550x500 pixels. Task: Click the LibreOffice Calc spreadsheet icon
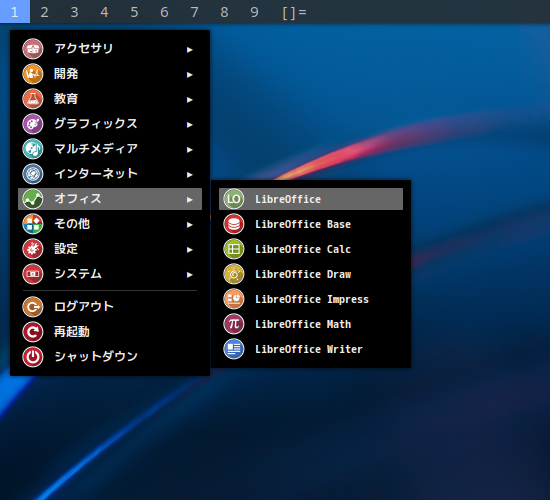click(234, 249)
